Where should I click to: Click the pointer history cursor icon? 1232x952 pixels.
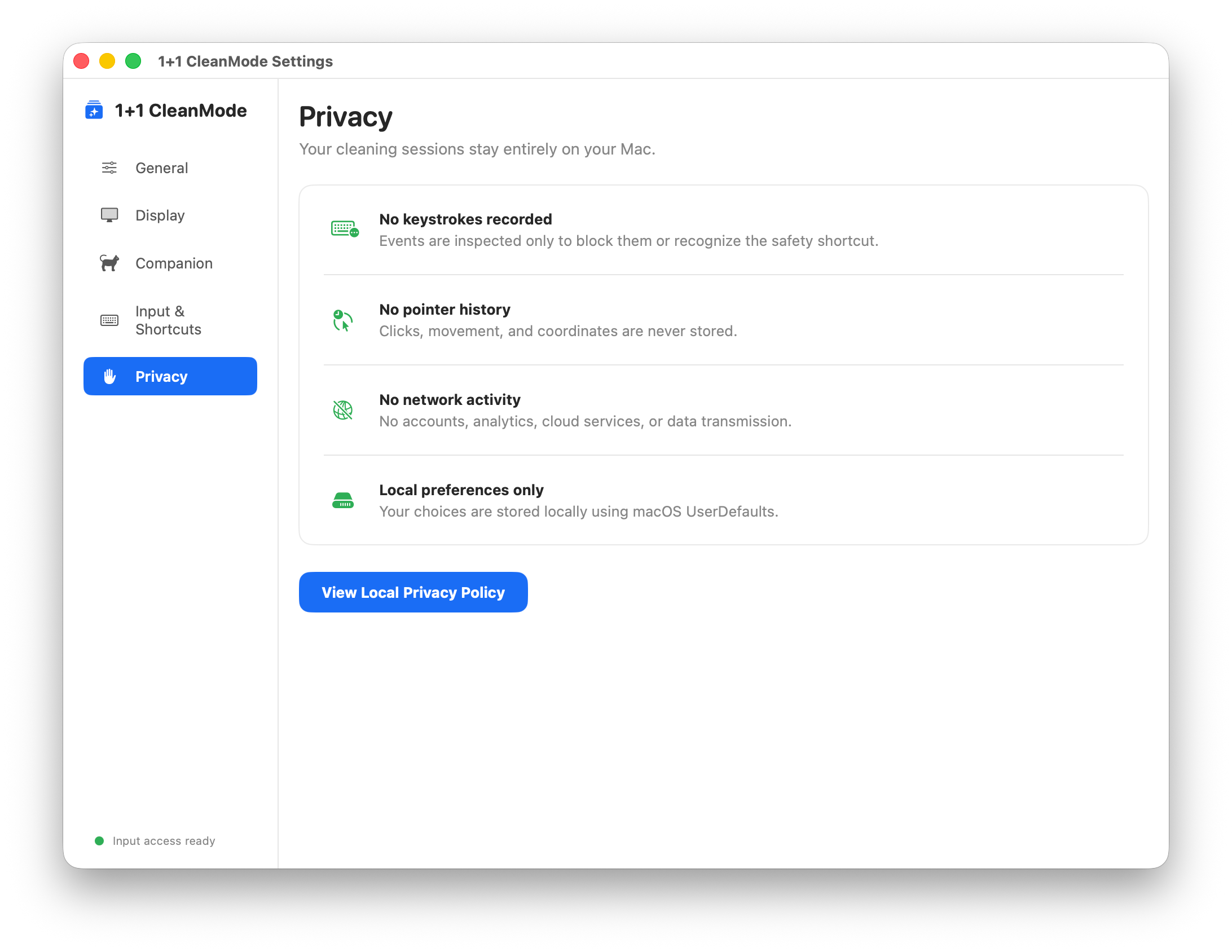tap(342, 320)
